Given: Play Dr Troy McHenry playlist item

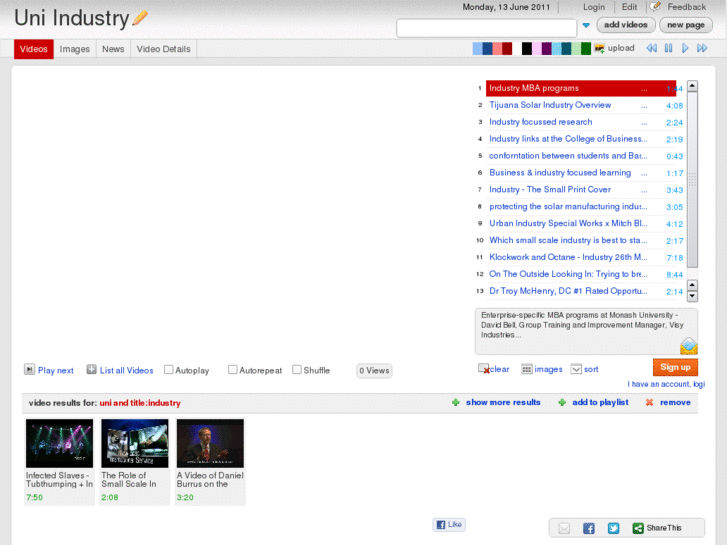Looking at the screenshot, I should (568, 291).
